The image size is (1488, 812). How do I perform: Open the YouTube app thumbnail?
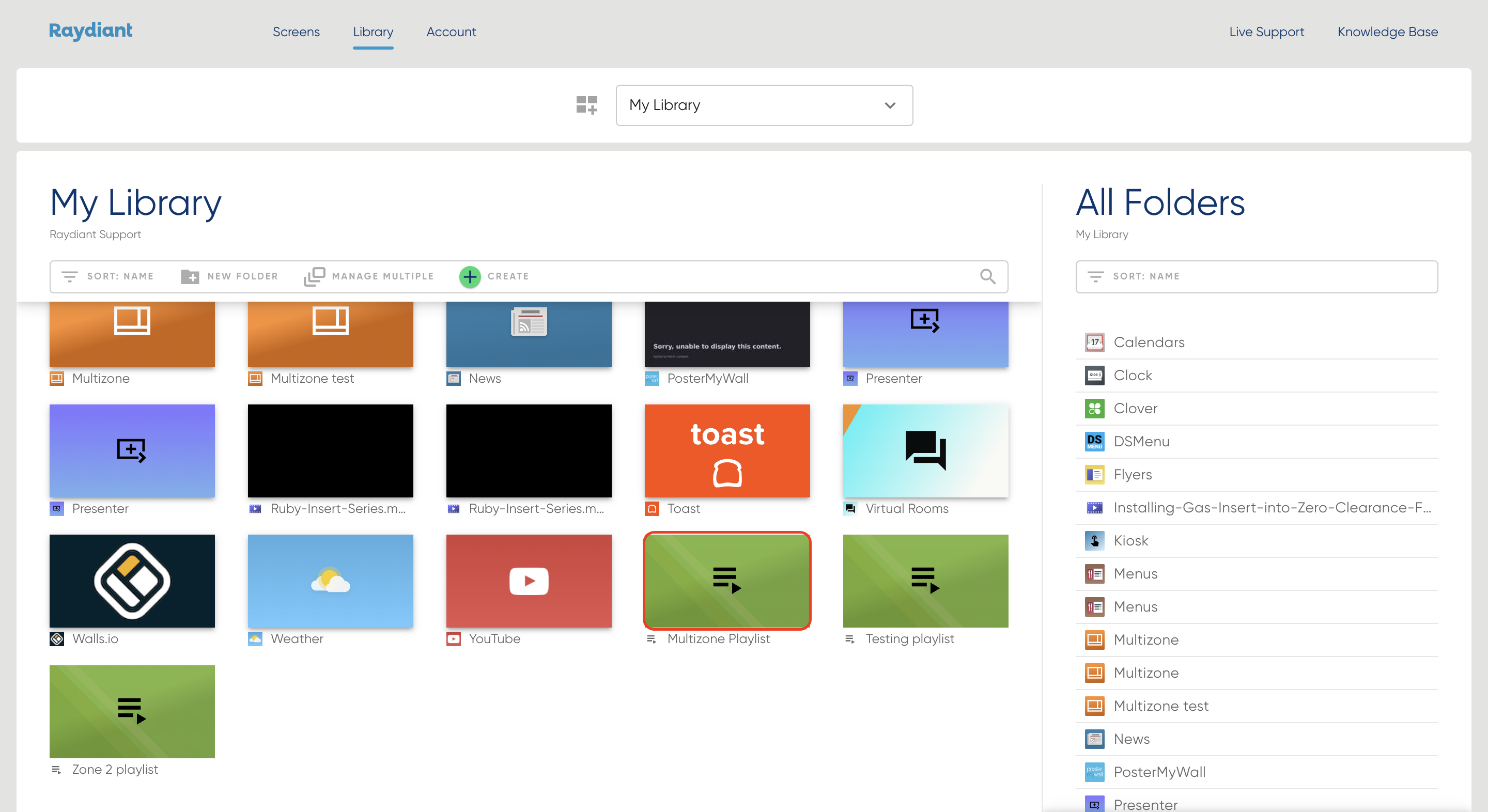coord(528,581)
